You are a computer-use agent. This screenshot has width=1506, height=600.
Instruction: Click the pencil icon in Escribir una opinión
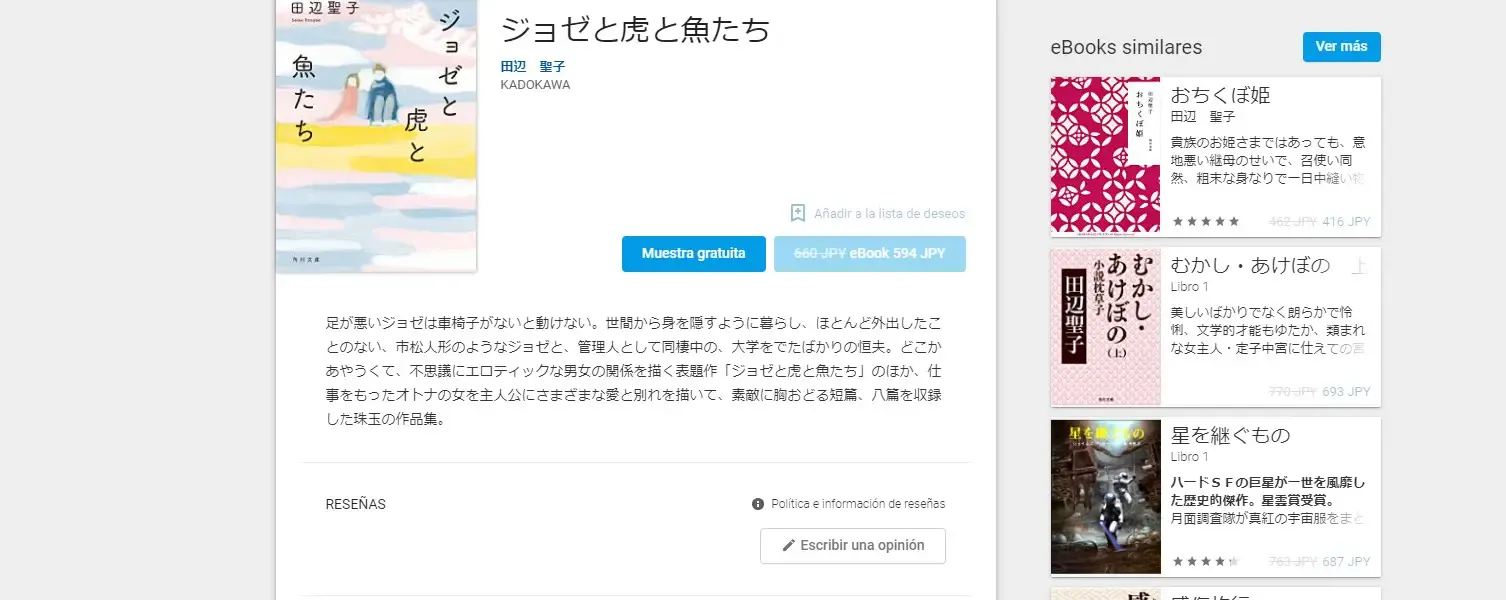(788, 545)
